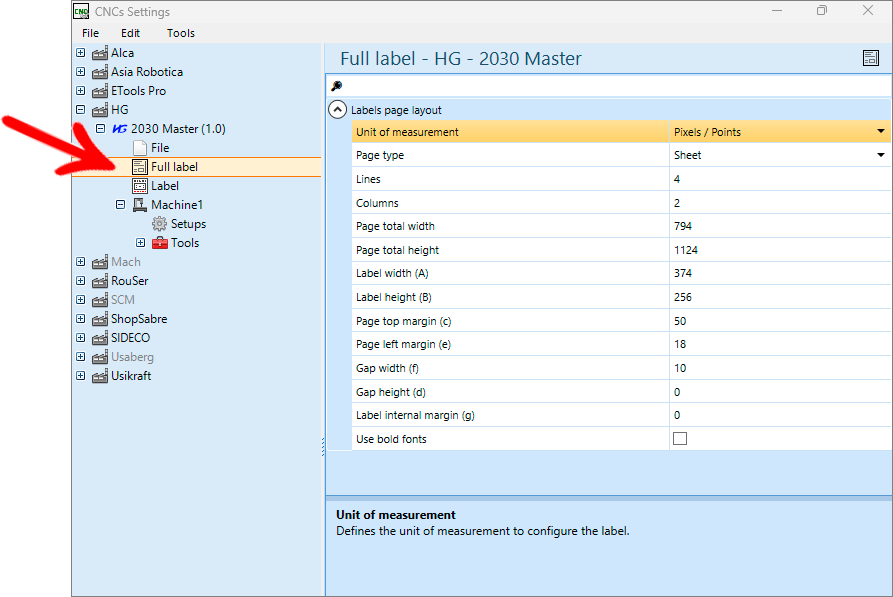Click the red Tools toolbox icon
893x597 pixels.
[x=159, y=243]
